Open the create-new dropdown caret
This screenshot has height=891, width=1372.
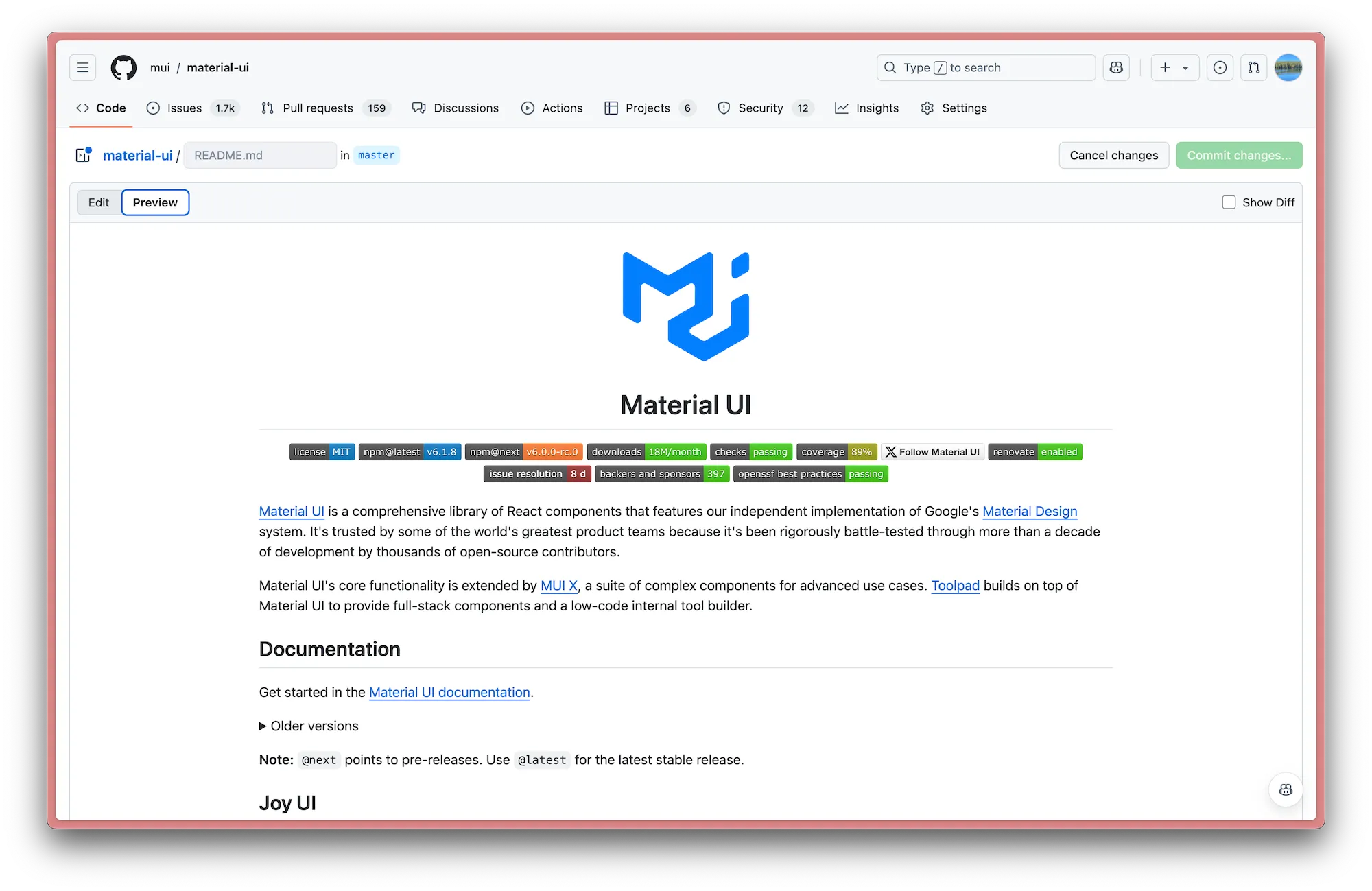(x=1185, y=67)
